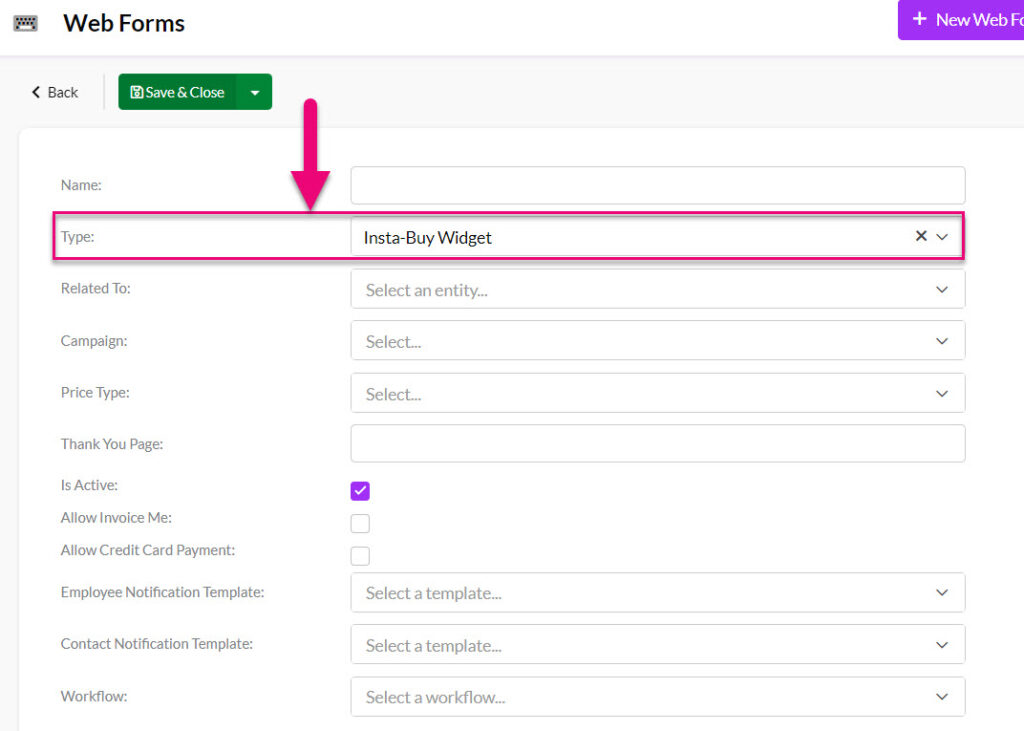
Task: Click the back chevron arrow icon
Action: click(x=36, y=92)
